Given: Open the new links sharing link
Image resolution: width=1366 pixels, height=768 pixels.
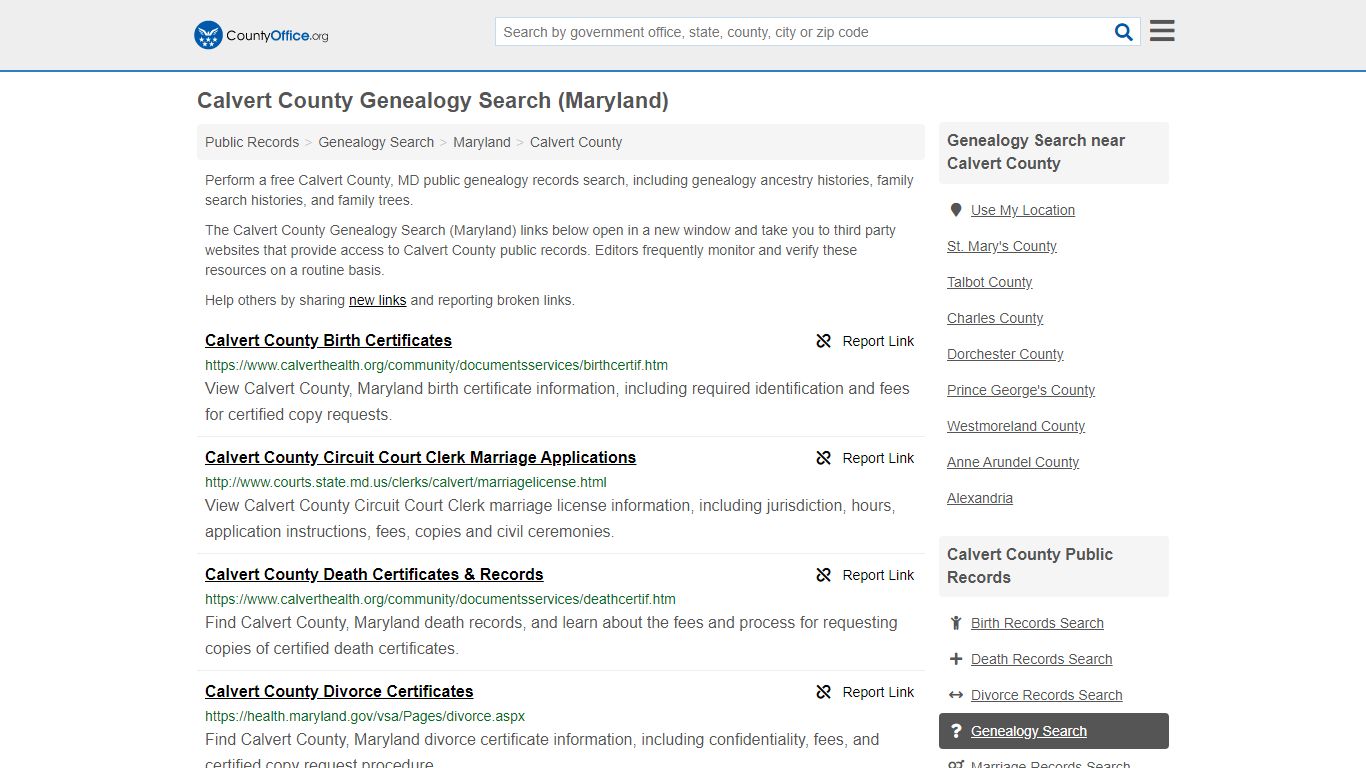Looking at the screenshot, I should pos(378,300).
